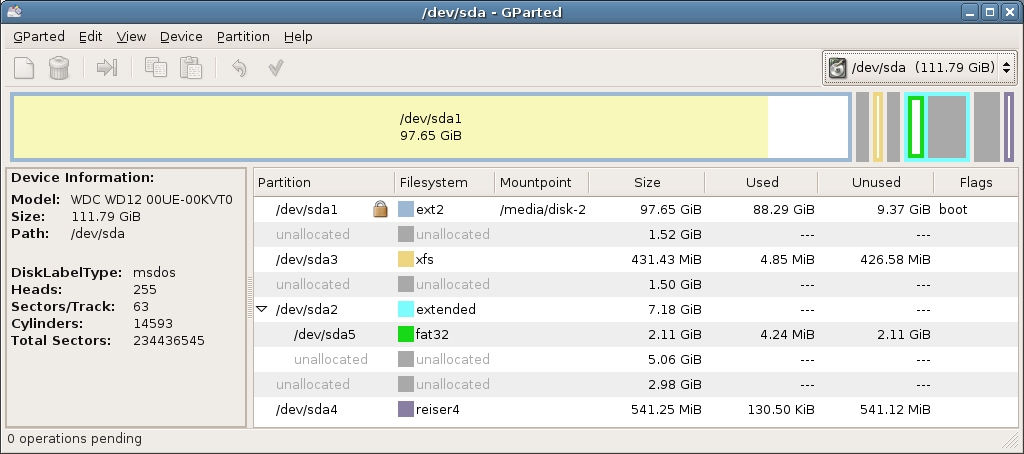
Task: Click the Apply all operations checkmark
Action: click(276, 67)
